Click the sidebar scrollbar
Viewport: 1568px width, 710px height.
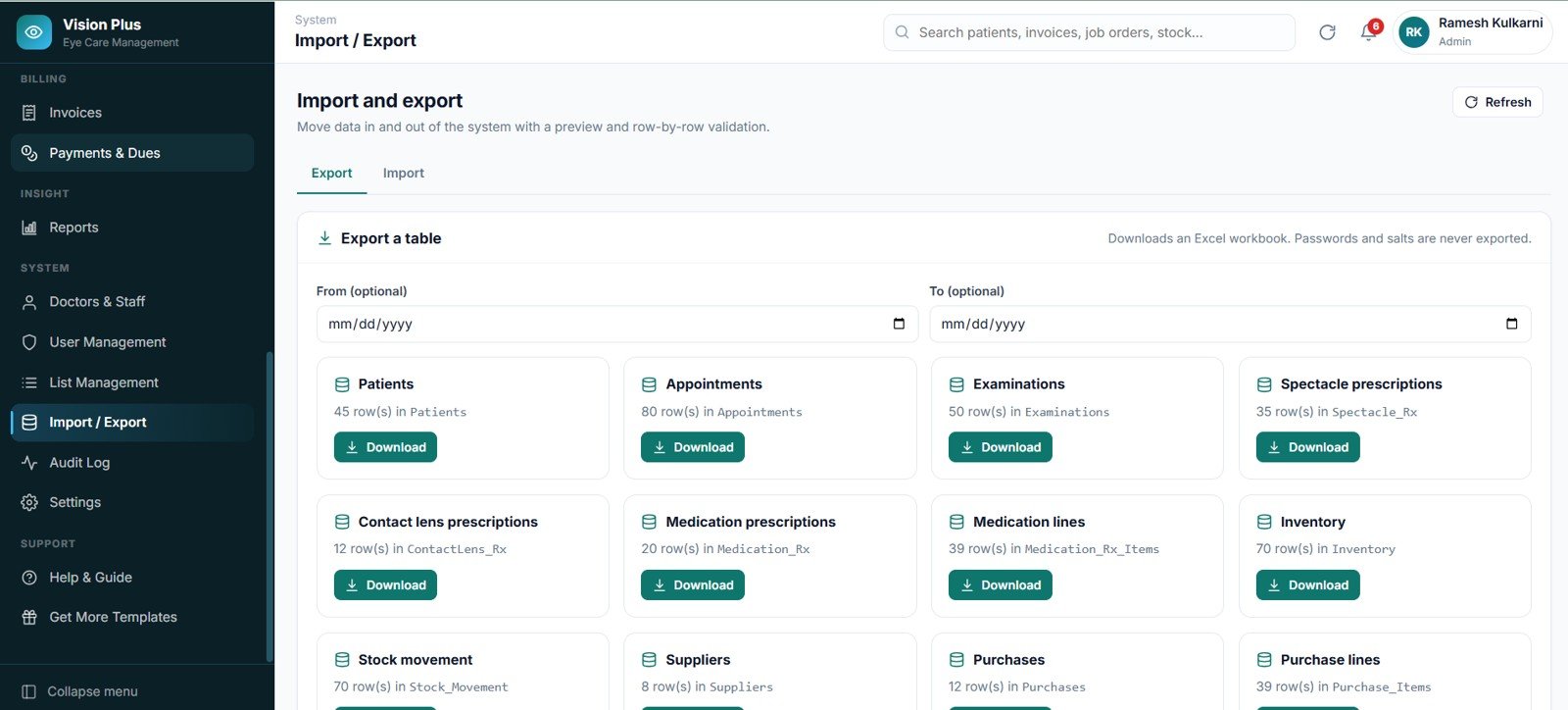tap(269, 507)
